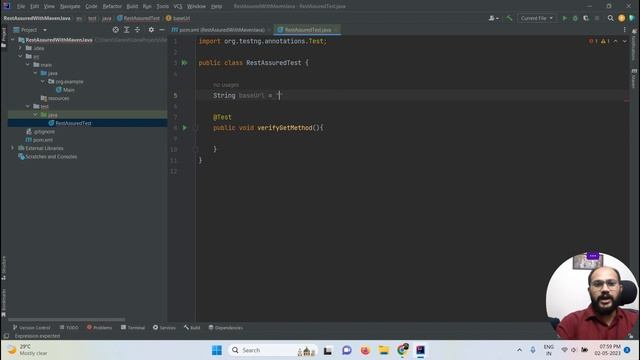The image size is (640, 360).
Task: Open editor tabs more options menu
Action: [x=624, y=30]
